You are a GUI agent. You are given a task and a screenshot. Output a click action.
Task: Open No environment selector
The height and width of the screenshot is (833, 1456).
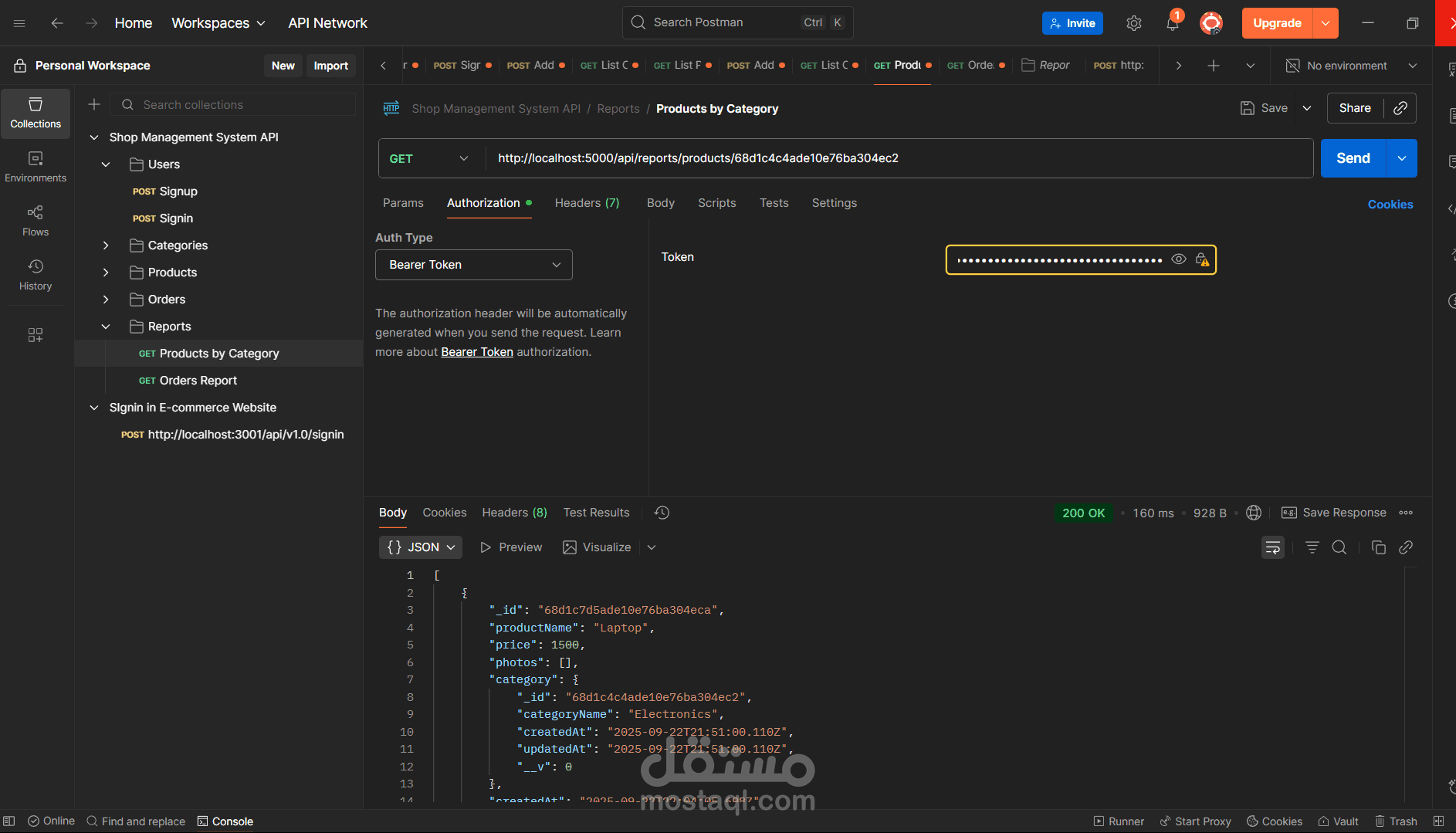pyautogui.click(x=1351, y=66)
